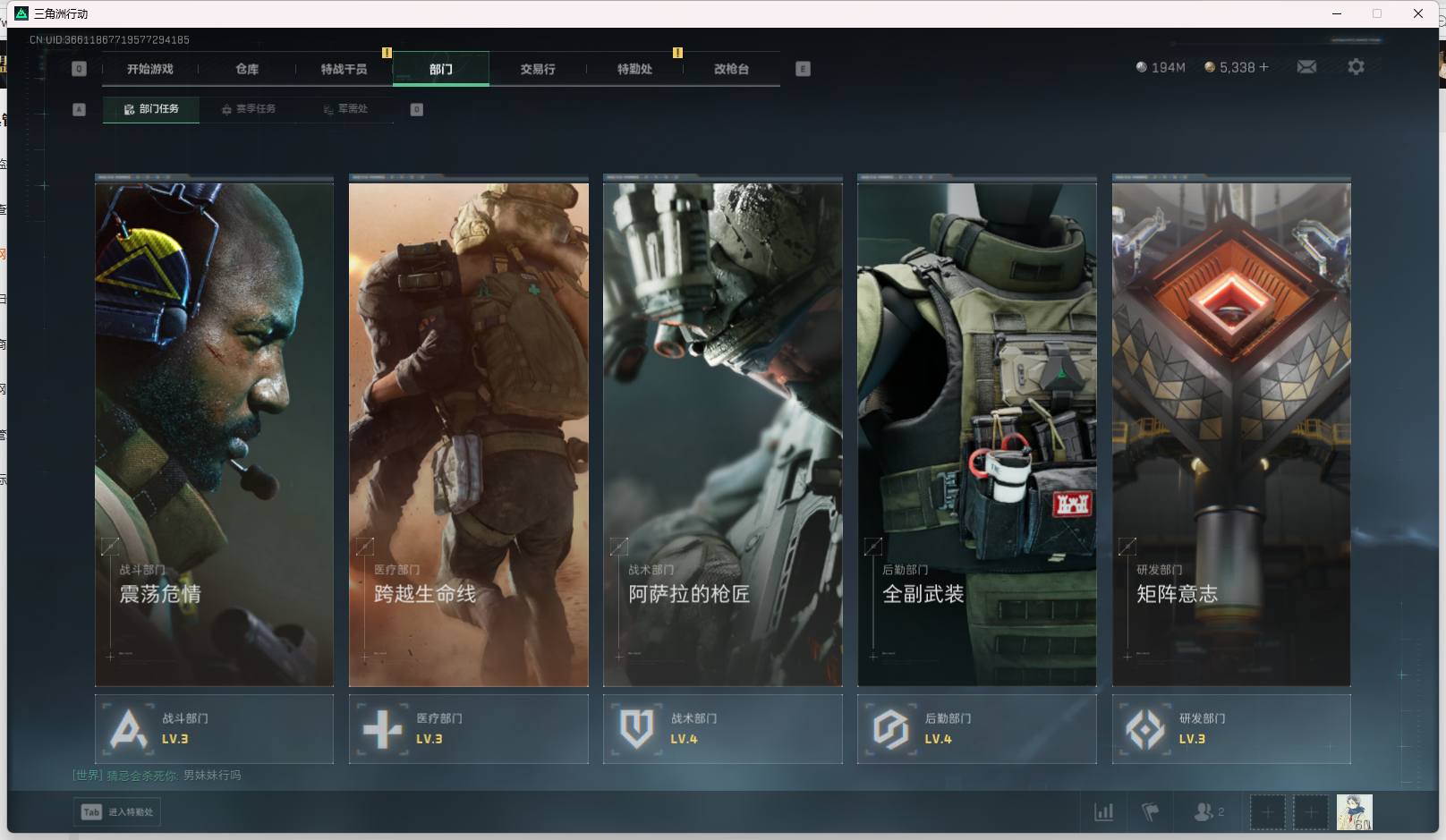Click the player avatar portrait
Viewport: 1446px width, 840px height.
pos(1354,812)
